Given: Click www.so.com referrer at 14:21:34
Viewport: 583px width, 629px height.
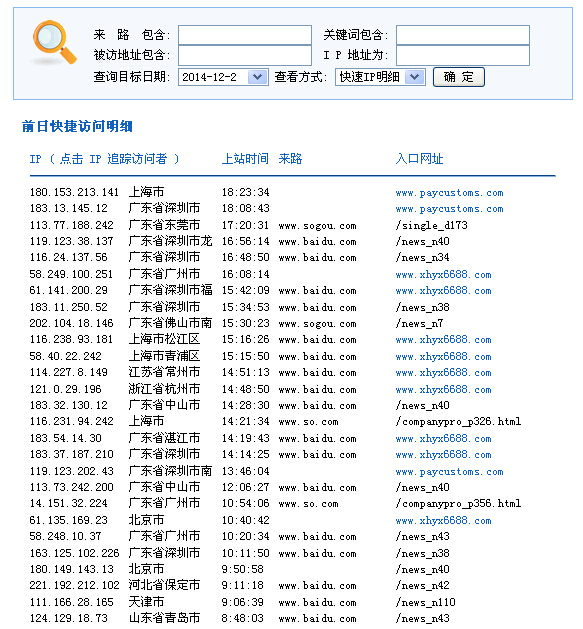Looking at the screenshot, I should 309,422.
